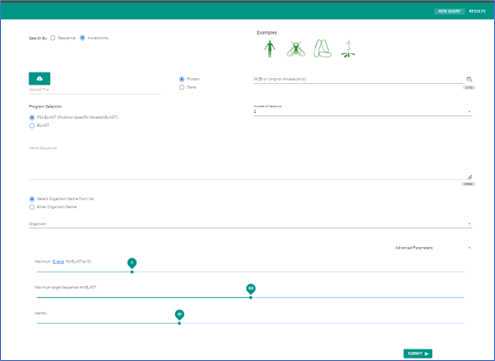Open the New Query tab
The width and height of the screenshot is (495, 361).
pos(449,11)
